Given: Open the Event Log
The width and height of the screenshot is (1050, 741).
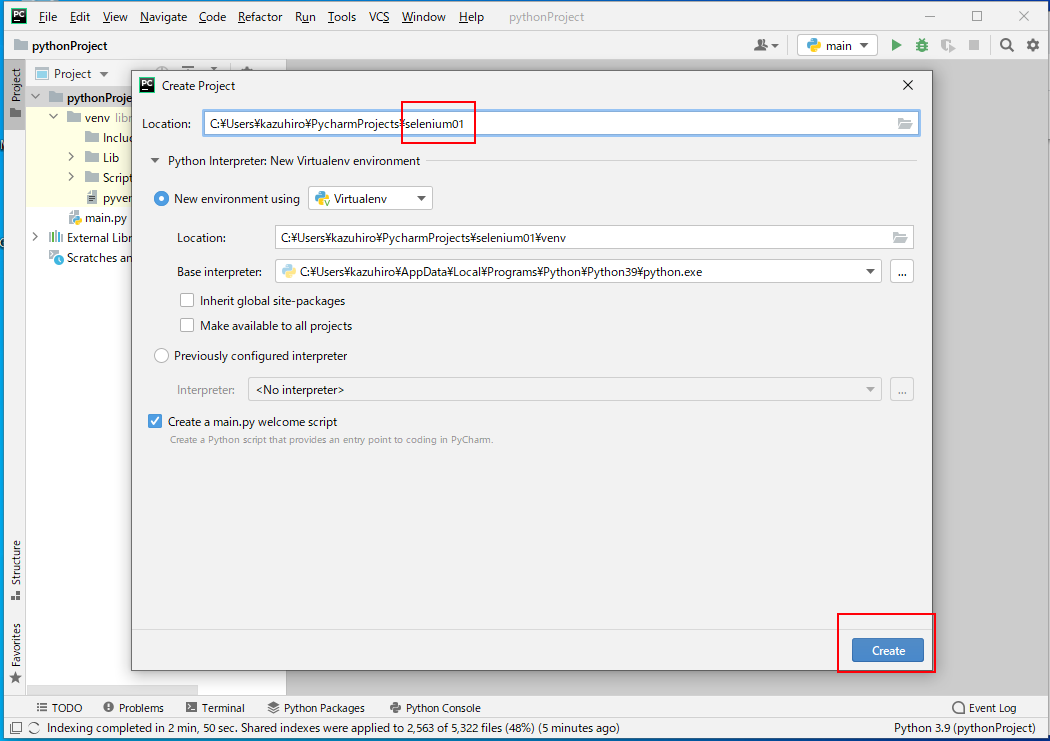Looking at the screenshot, I should coord(984,707).
